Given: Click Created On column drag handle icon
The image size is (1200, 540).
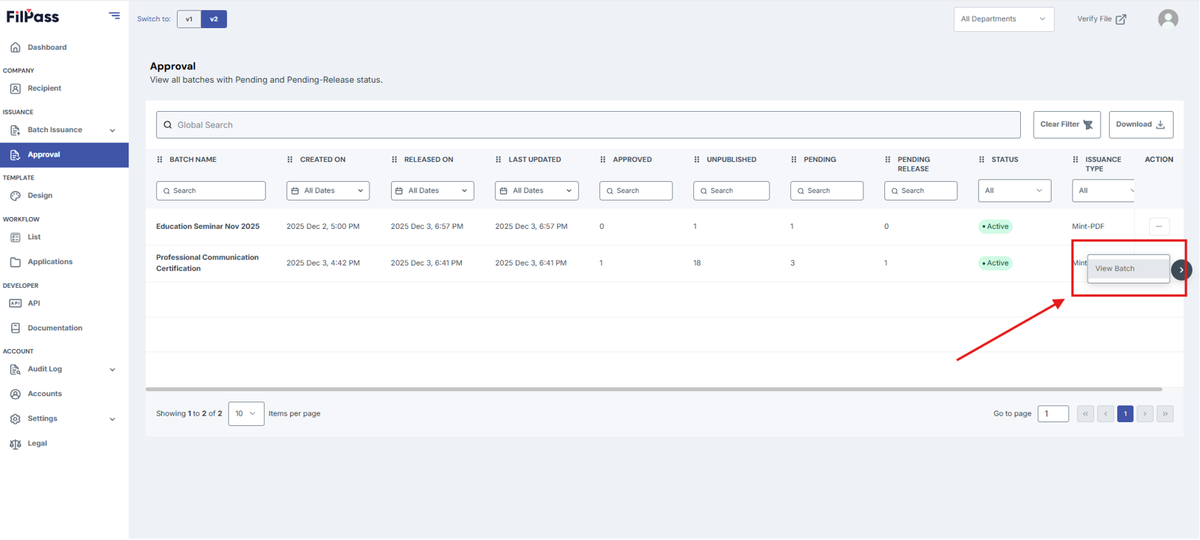Looking at the screenshot, I should point(290,160).
